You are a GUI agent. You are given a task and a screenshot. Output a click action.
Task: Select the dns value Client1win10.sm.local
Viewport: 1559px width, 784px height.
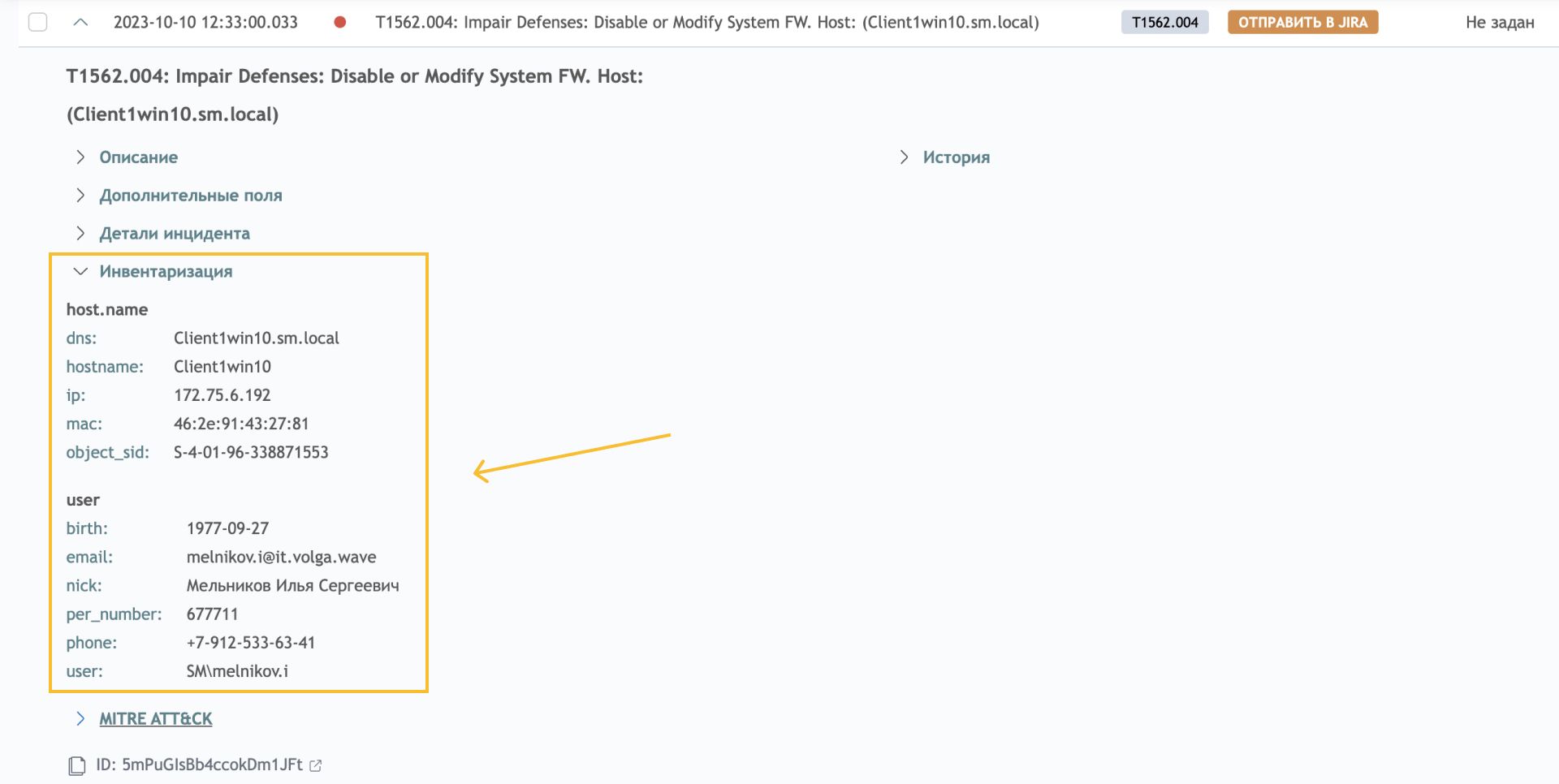click(x=257, y=338)
